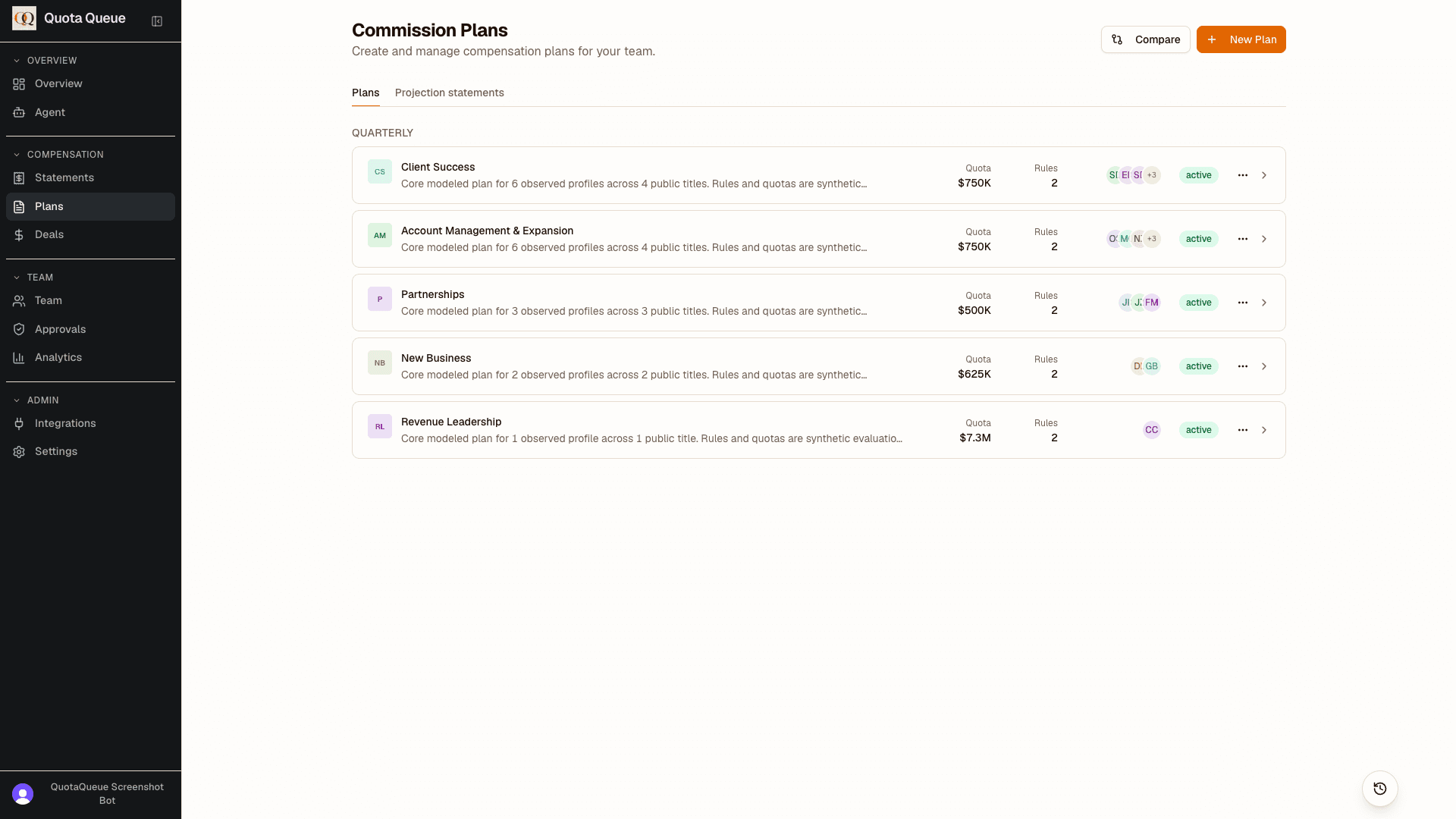Screen dimensions: 1456x819
Task: Open more options for Partnerships plan
Action: point(1242,303)
